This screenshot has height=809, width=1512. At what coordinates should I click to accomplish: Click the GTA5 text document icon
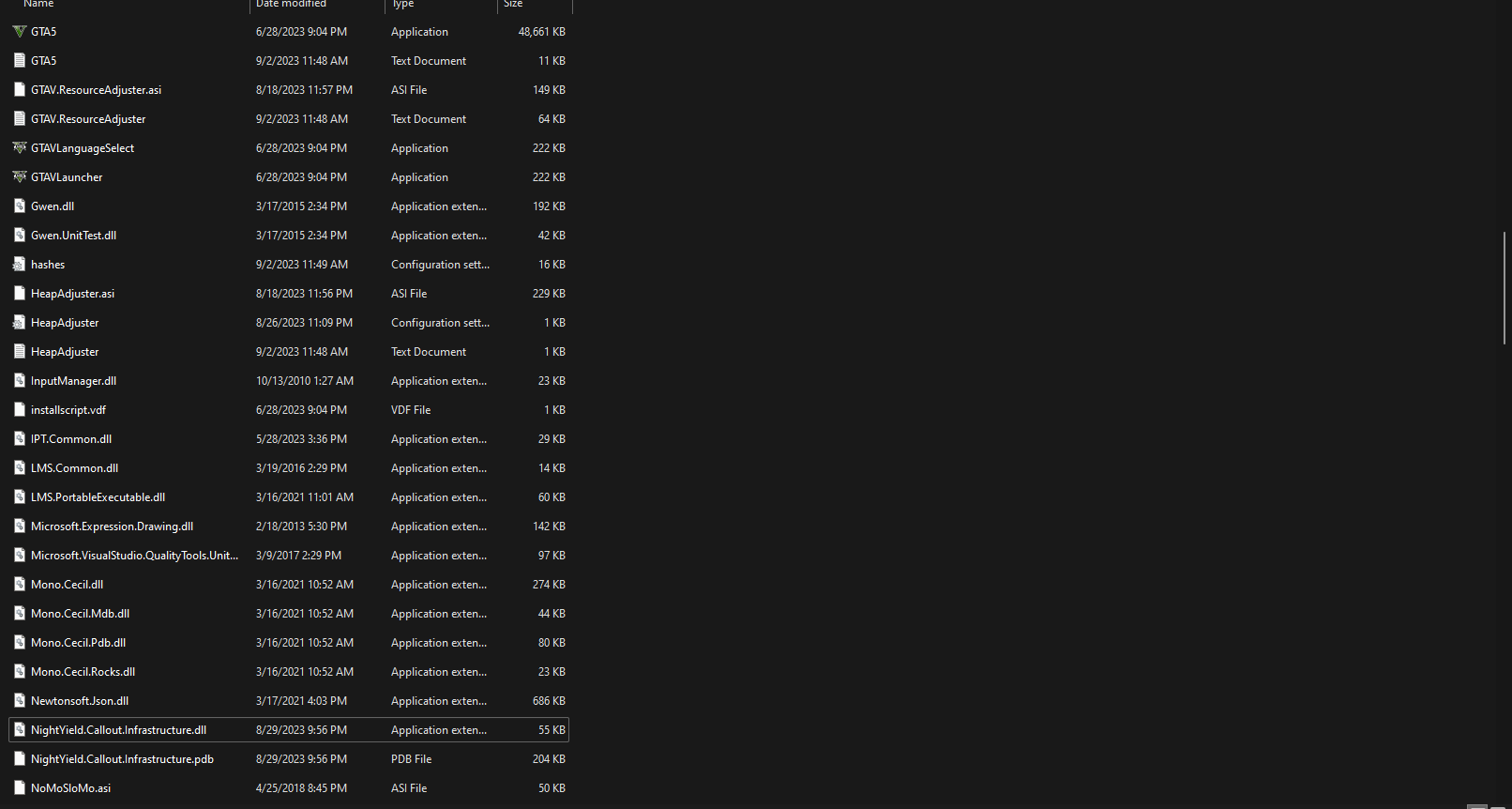20,61
